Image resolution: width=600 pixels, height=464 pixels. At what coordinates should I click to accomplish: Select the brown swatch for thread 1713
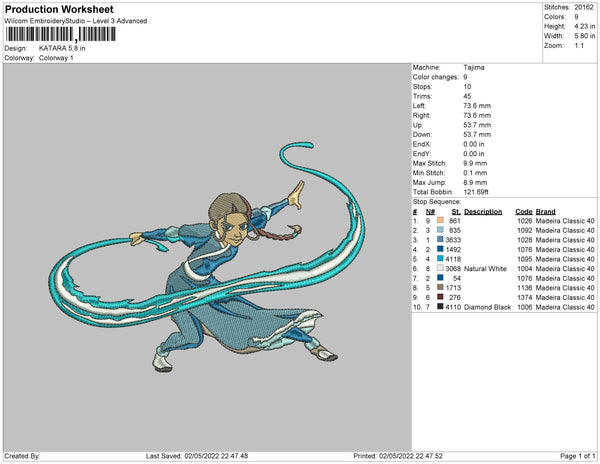[x=440, y=287]
